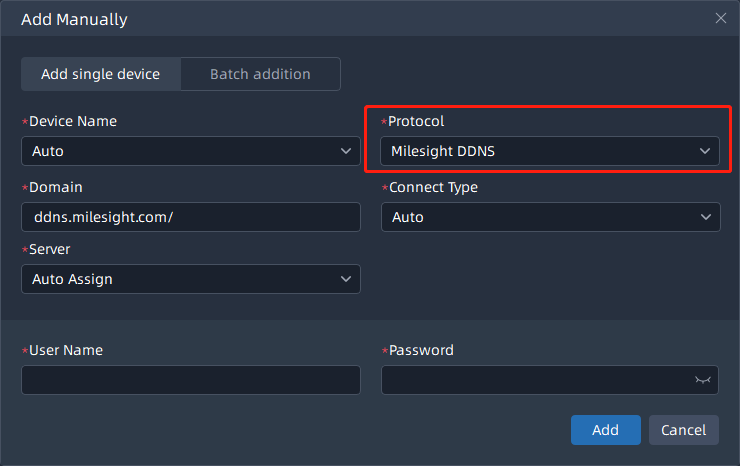Switch to Add single device tab
The width and height of the screenshot is (740, 466).
(x=100, y=74)
